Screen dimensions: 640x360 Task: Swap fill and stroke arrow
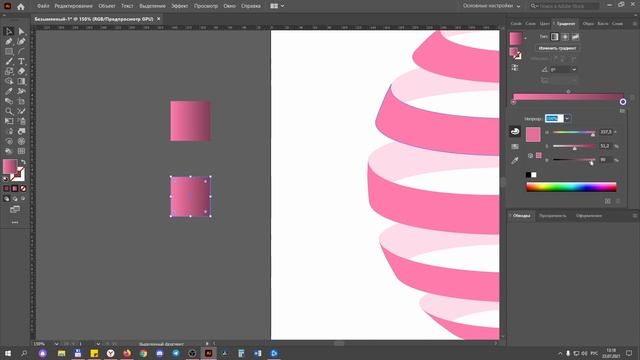coord(23,162)
